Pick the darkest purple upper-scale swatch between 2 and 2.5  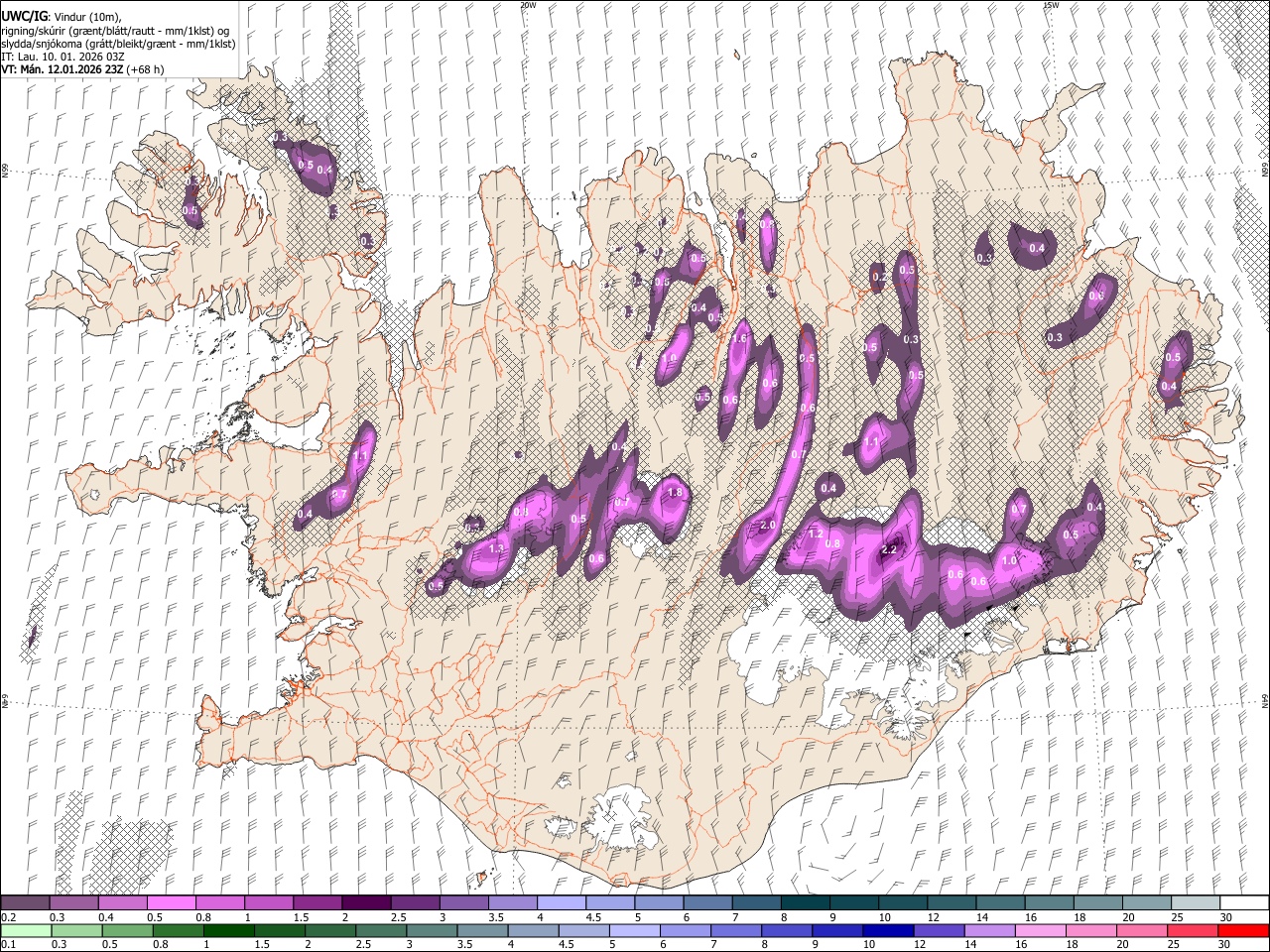pos(365,902)
